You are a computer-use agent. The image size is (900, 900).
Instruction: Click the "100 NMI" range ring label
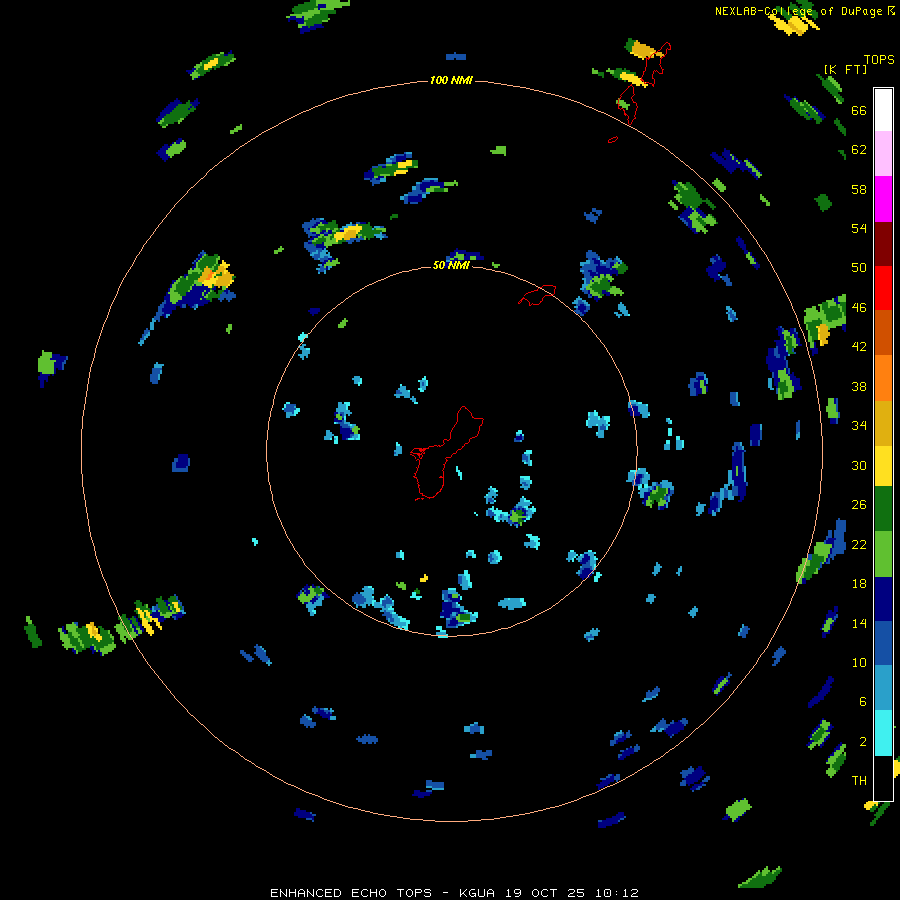[x=451, y=80]
